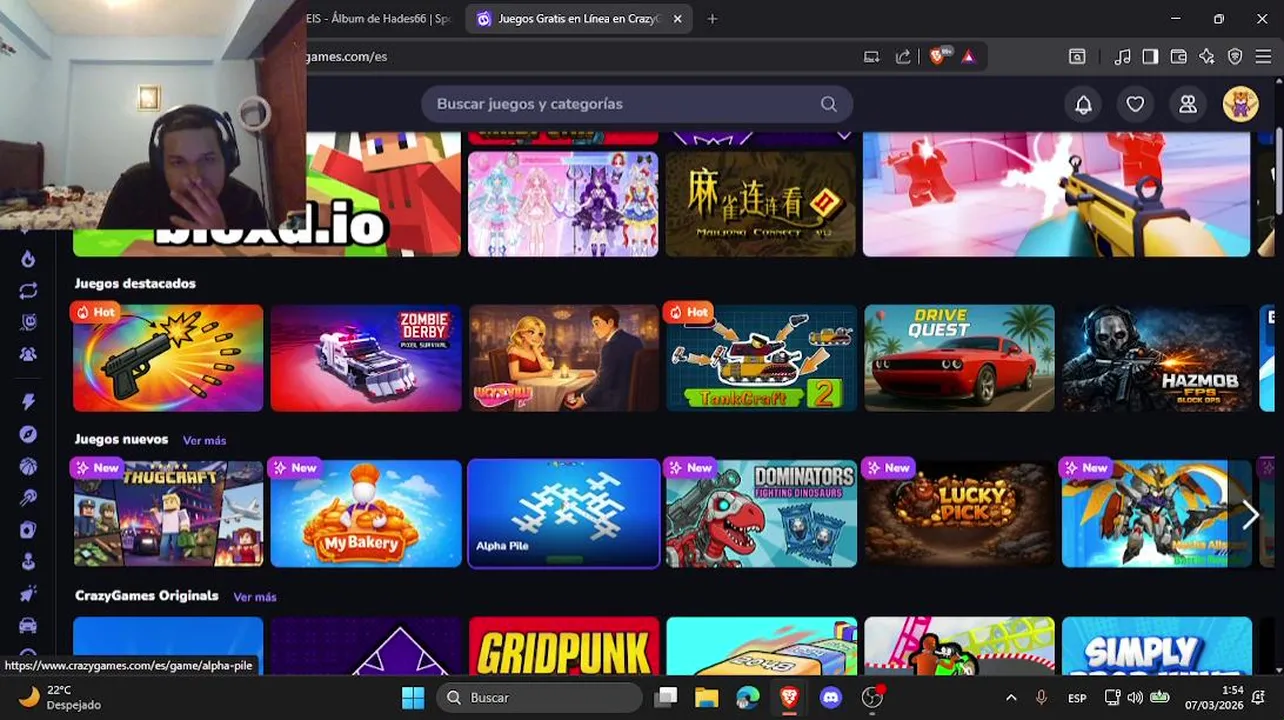
Task: Select the lightning bolt Action sidebar icon
Action: 28,402
